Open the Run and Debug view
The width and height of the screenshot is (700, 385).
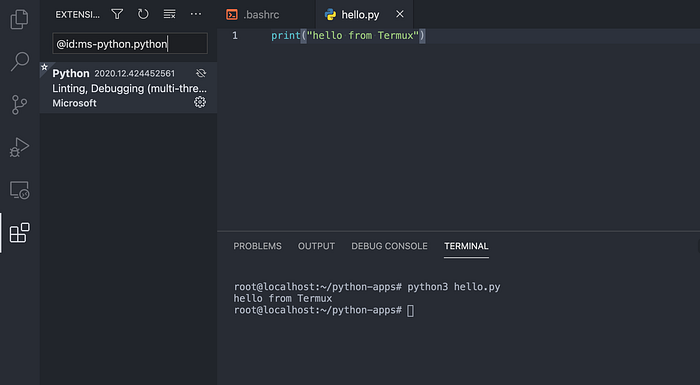click(x=19, y=147)
